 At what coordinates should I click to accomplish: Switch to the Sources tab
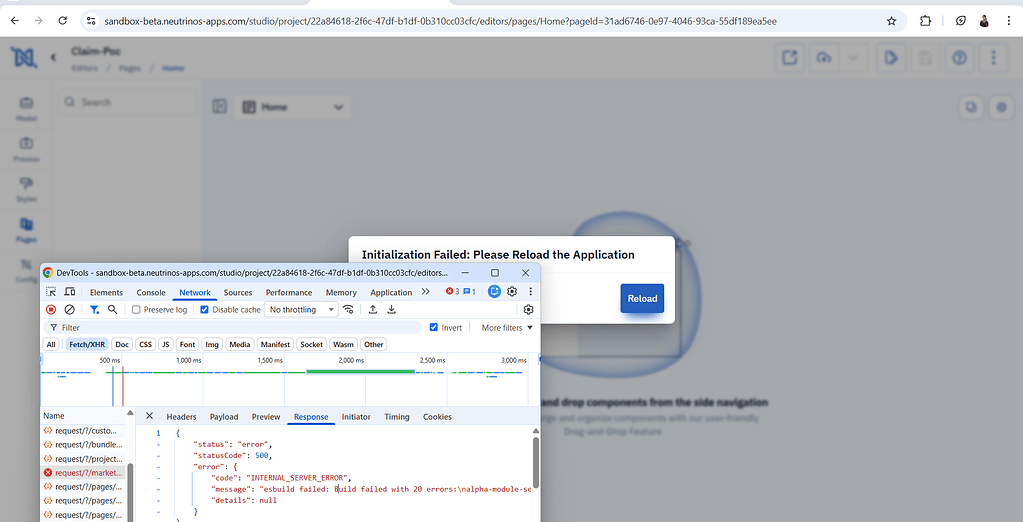point(237,292)
